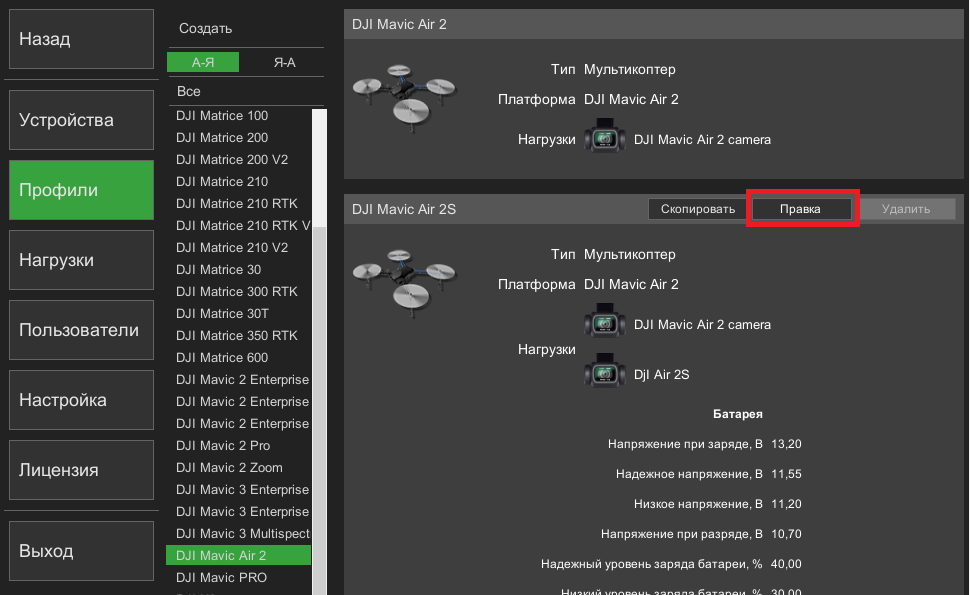
Task: Select DJI Matrice 200 V2 profile
Action: tap(239, 160)
